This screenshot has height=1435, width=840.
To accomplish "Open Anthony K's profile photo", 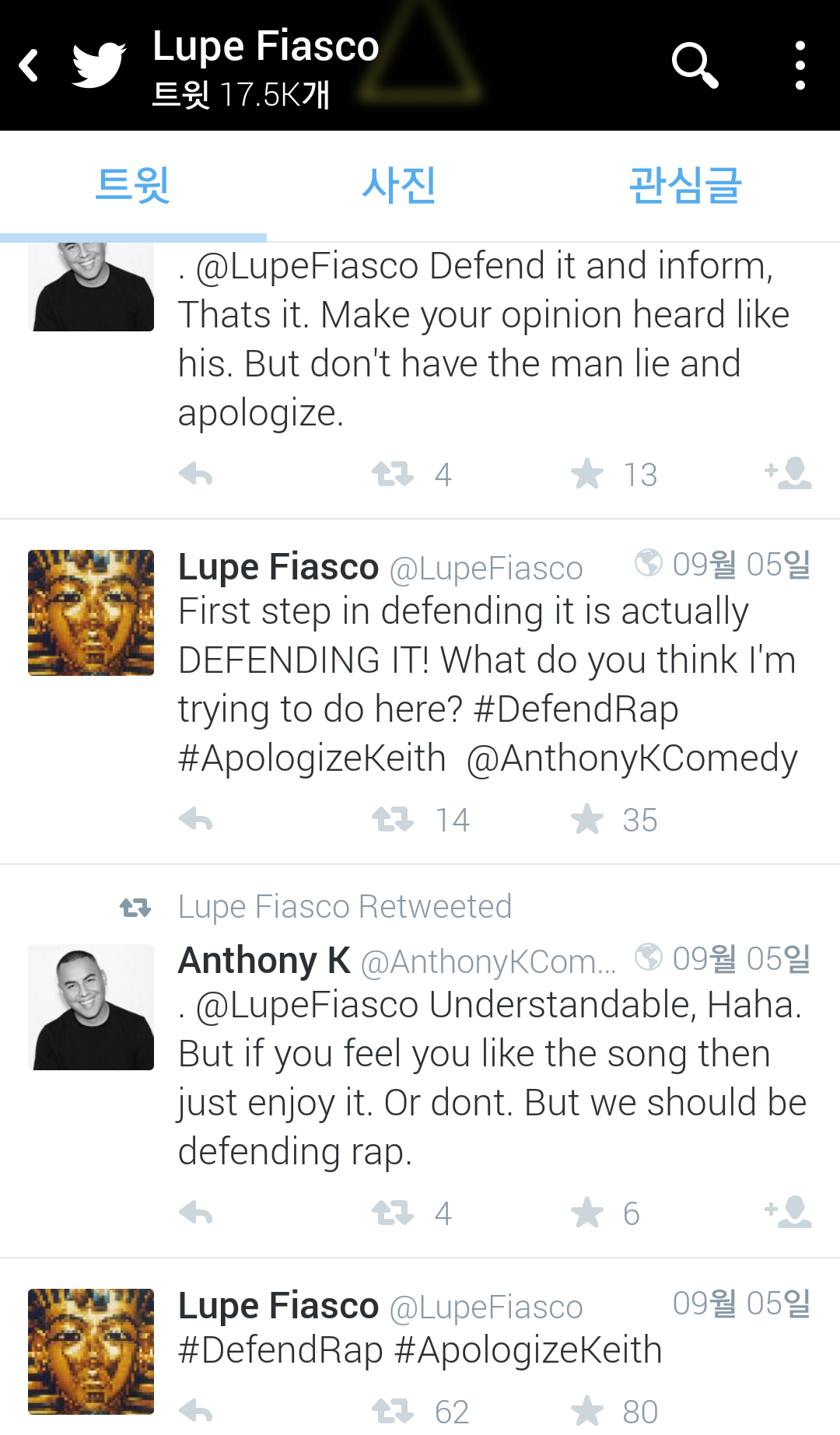I will [x=91, y=1007].
